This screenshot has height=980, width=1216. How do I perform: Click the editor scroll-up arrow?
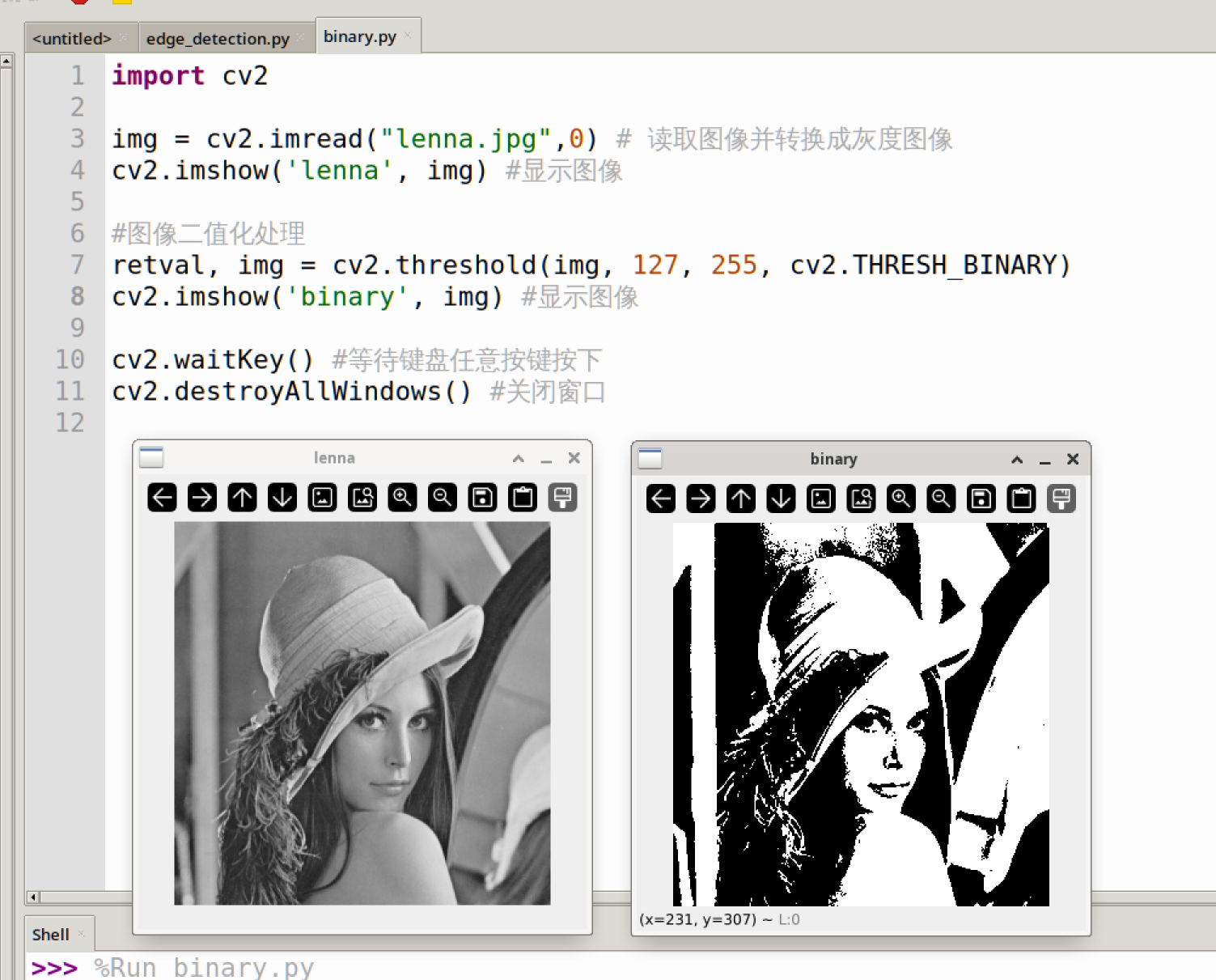click(6, 61)
